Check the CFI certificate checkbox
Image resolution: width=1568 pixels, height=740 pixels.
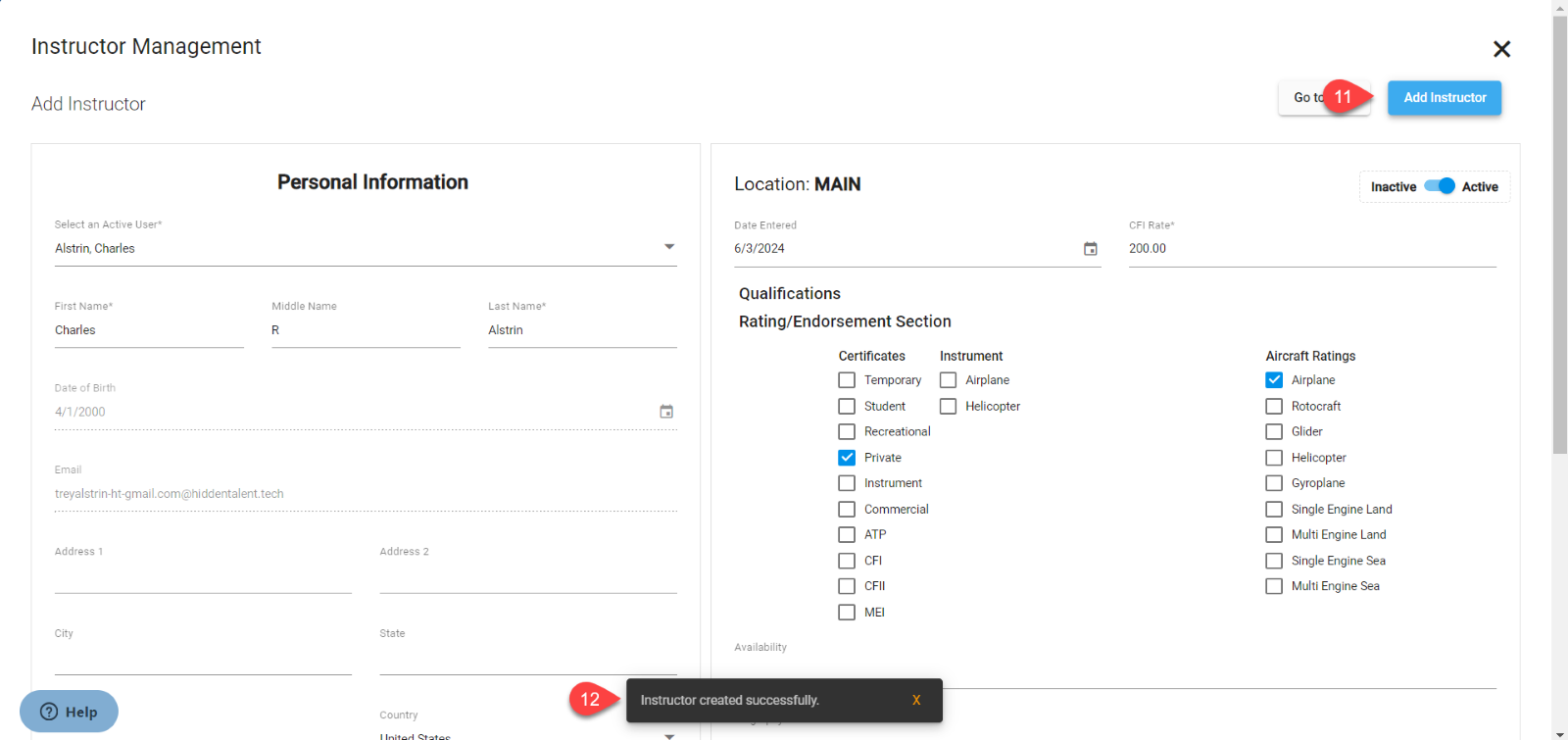847,561
